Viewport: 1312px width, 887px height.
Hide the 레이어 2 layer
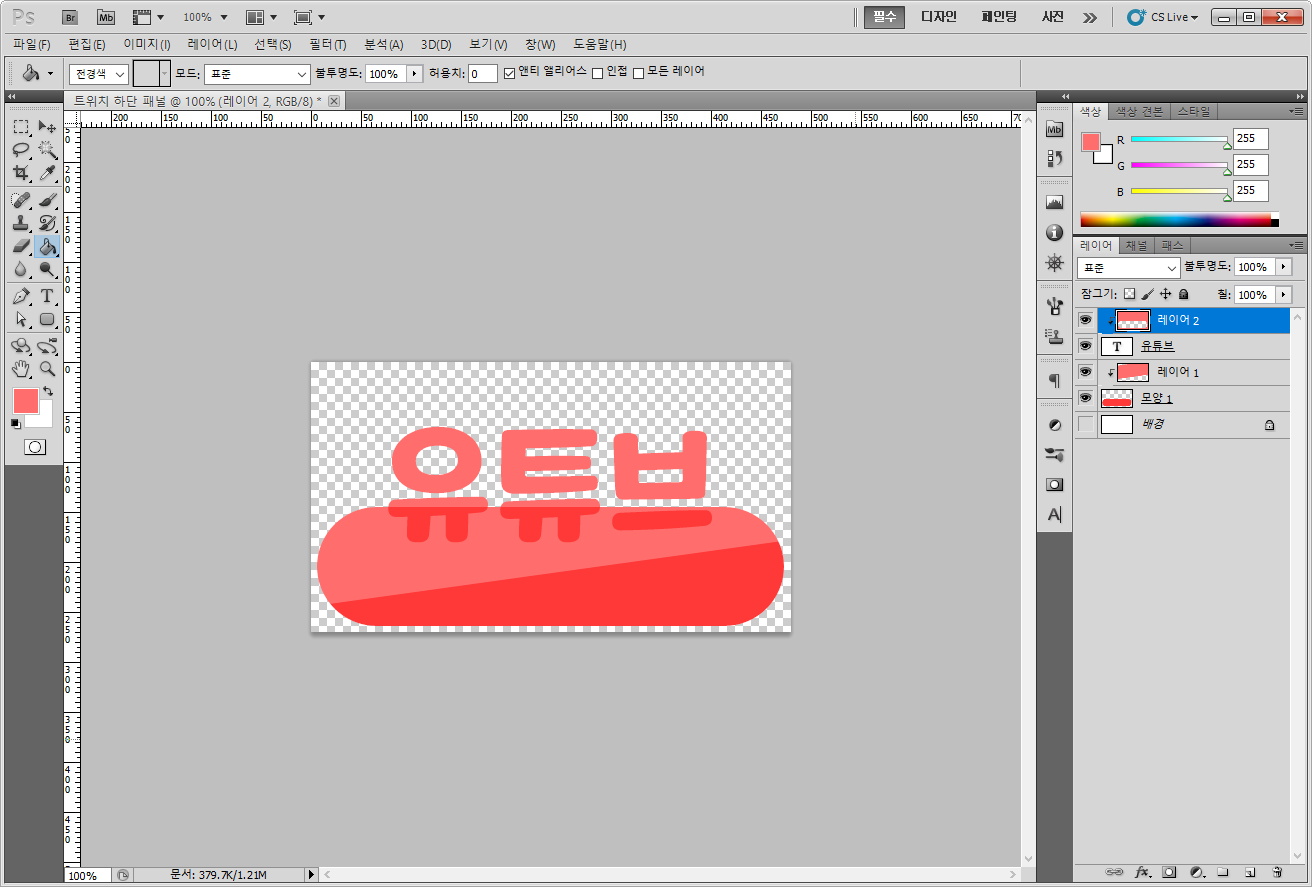1085,320
